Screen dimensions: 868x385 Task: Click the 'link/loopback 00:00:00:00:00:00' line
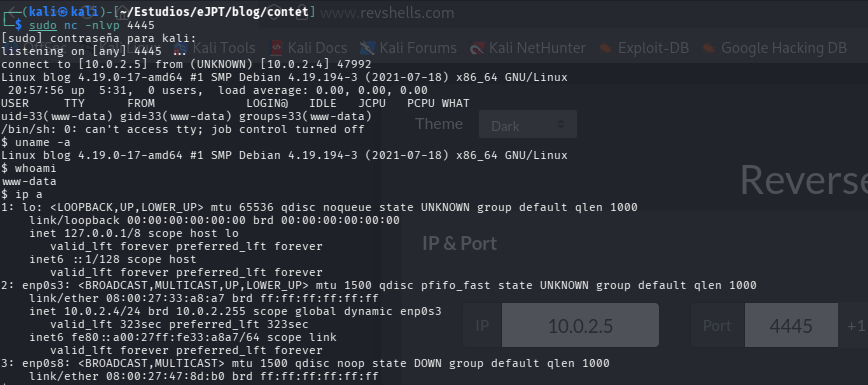tap(214, 220)
